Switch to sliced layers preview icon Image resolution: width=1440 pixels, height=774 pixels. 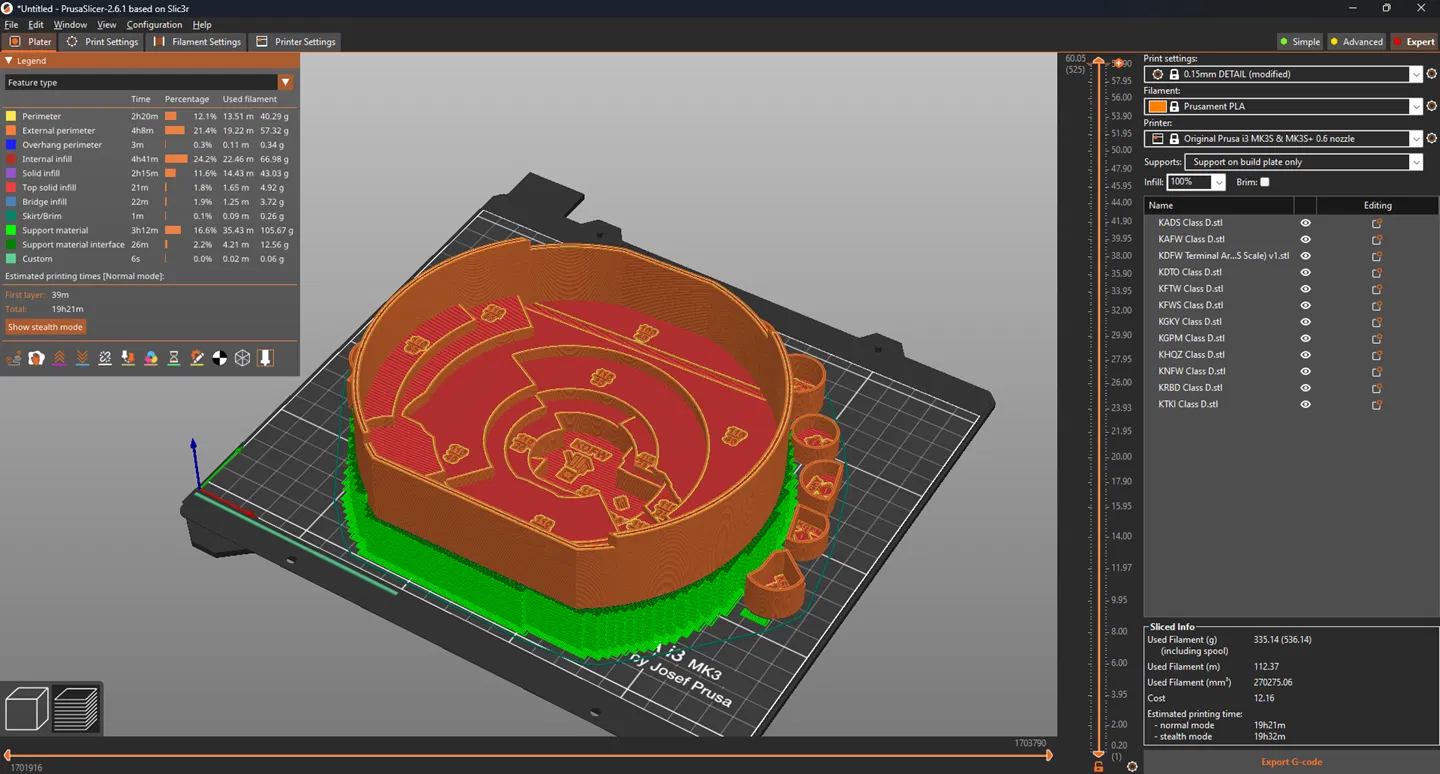[76, 709]
